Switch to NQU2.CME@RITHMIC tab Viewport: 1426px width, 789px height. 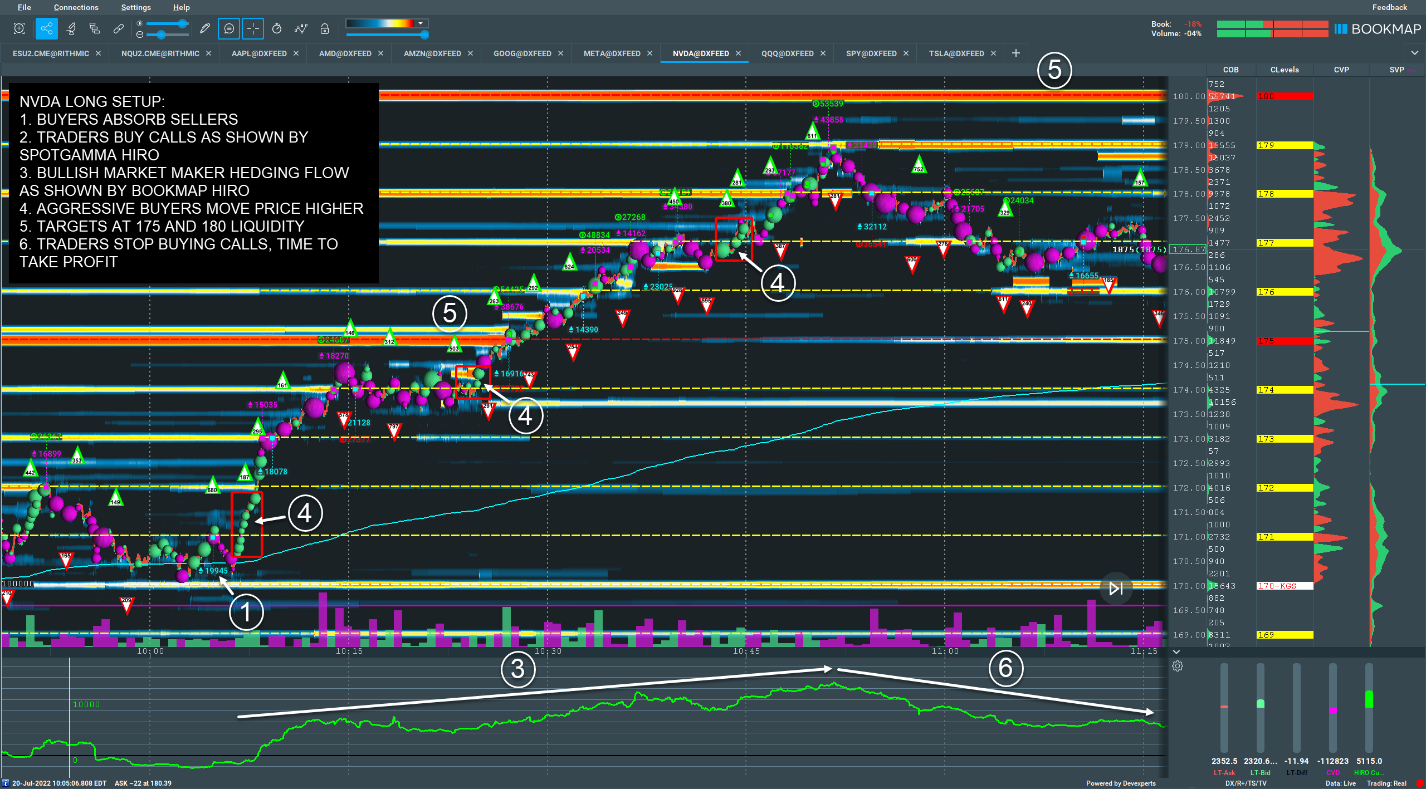pos(160,53)
